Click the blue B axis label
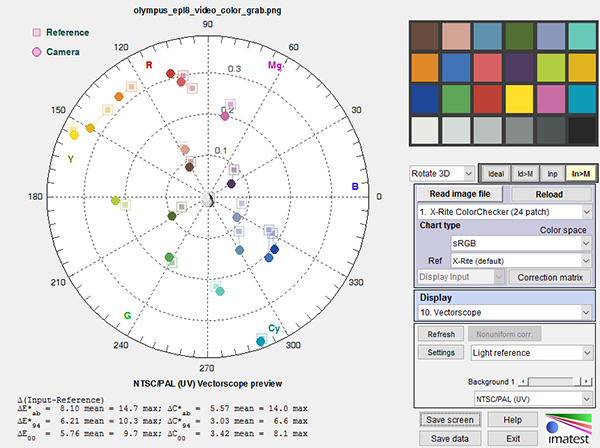This screenshot has width=600, height=448. (355, 186)
